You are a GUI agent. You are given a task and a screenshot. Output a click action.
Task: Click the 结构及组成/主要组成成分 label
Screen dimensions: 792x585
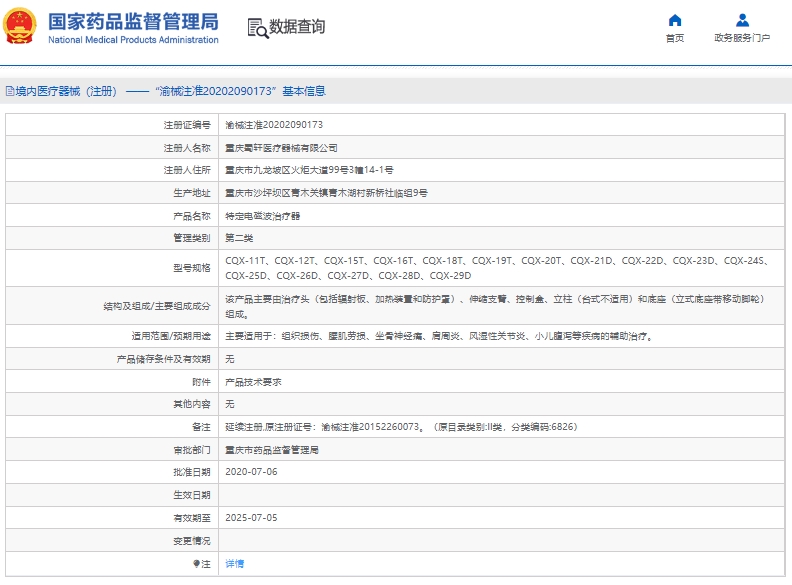(157, 306)
